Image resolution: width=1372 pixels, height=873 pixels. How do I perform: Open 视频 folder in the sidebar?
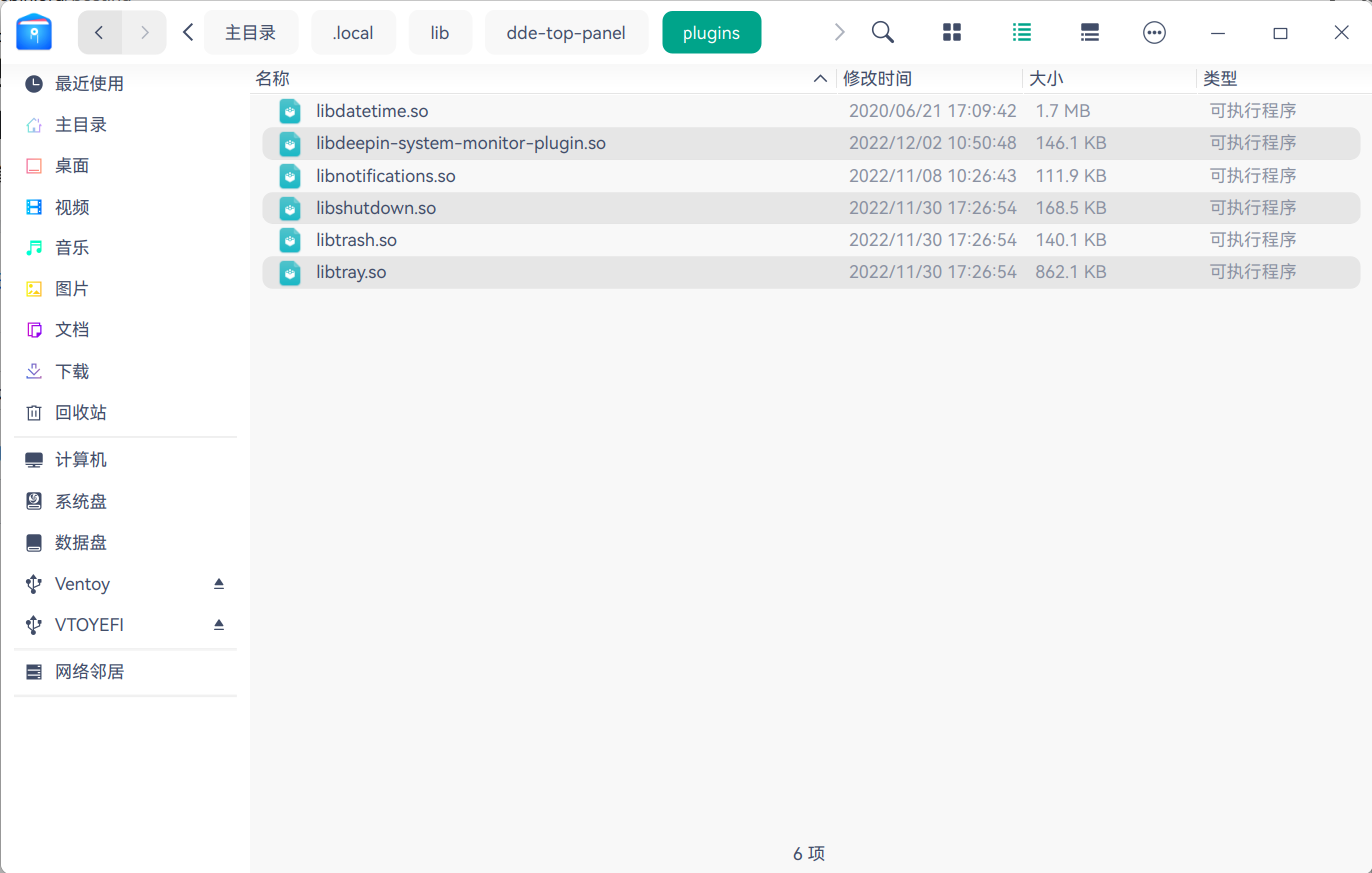126,207
